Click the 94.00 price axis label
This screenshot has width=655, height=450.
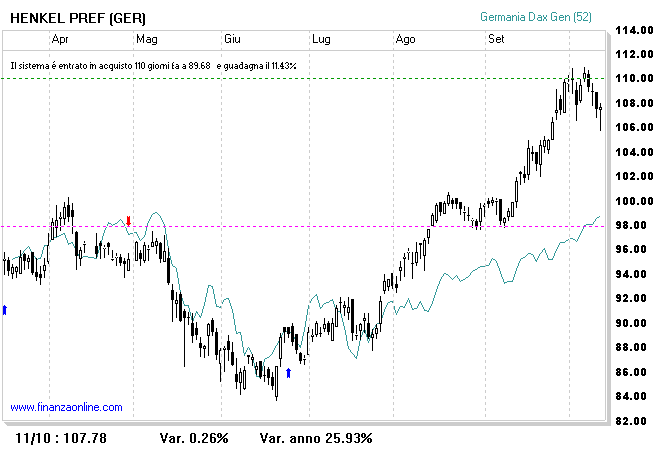click(x=631, y=274)
